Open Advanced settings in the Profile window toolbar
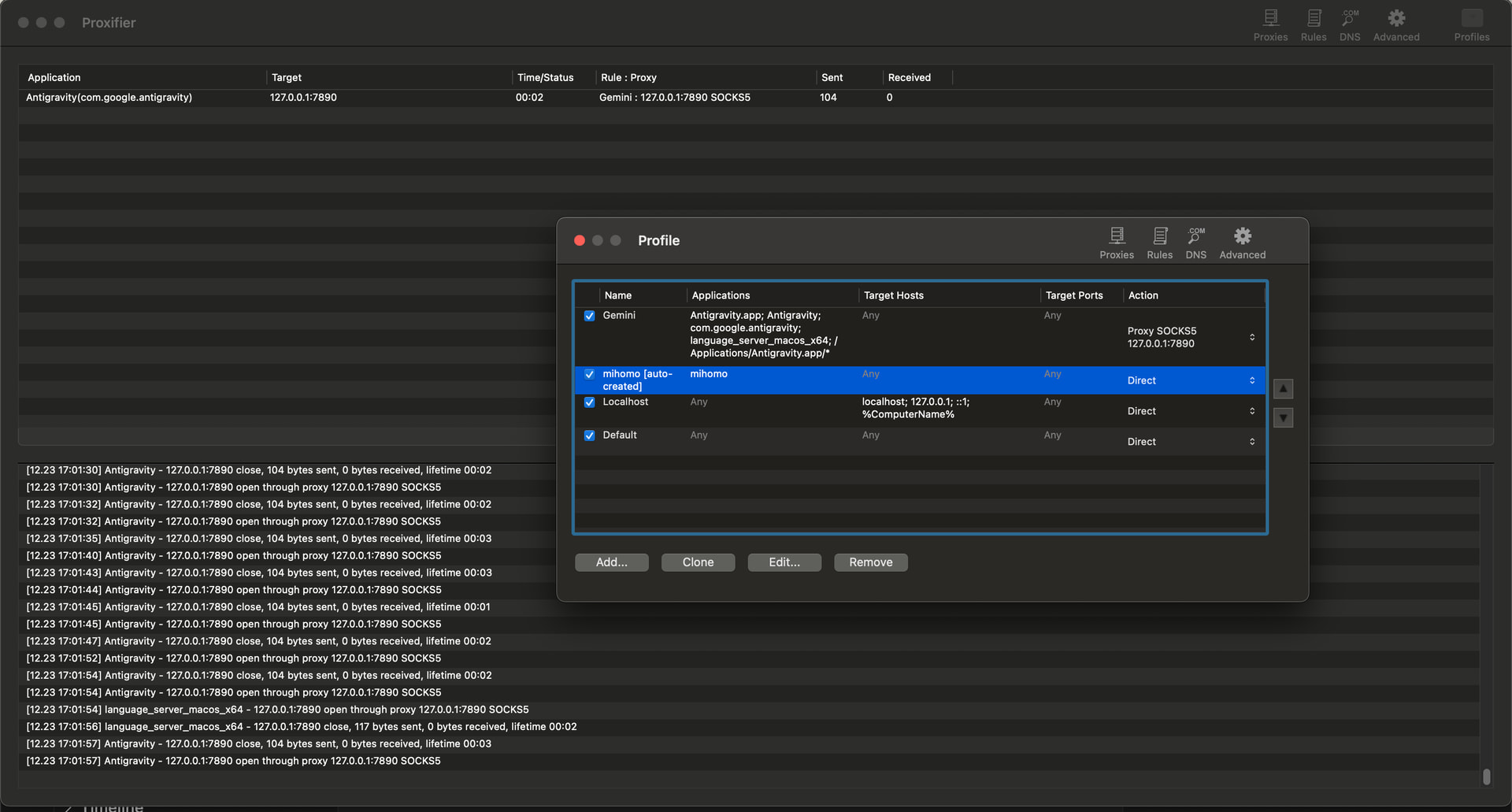 click(1242, 243)
